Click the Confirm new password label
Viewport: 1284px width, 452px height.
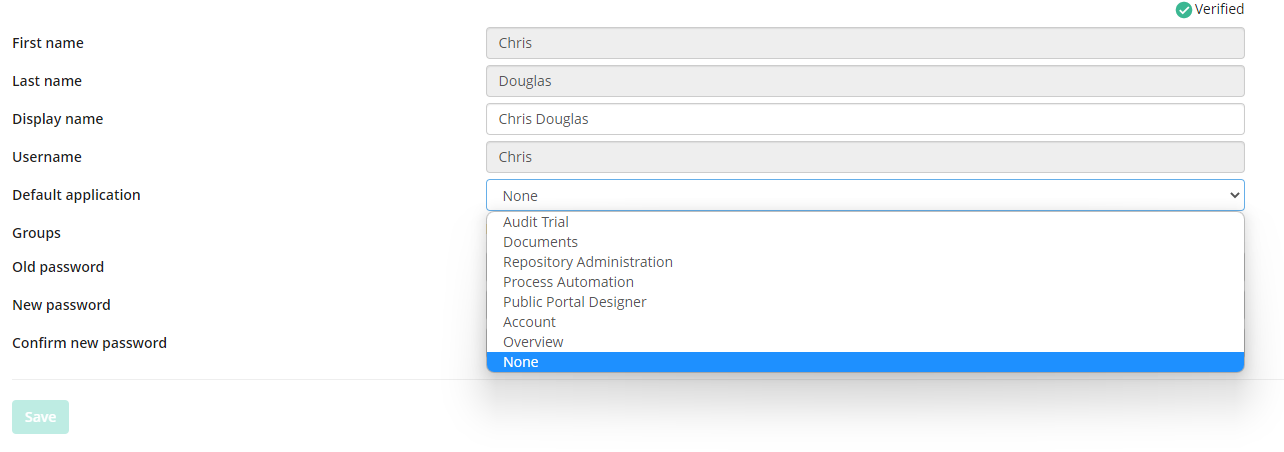89,343
